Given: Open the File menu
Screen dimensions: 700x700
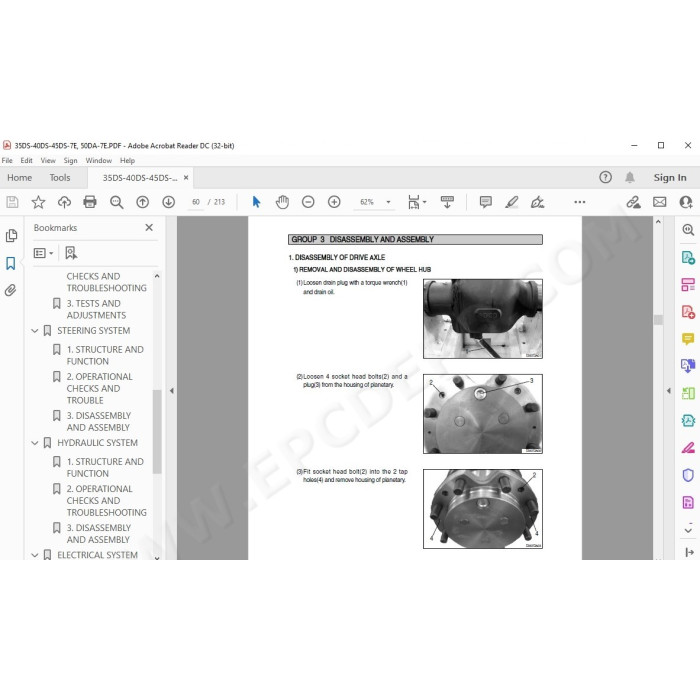Looking at the screenshot, I should point(7,161).
